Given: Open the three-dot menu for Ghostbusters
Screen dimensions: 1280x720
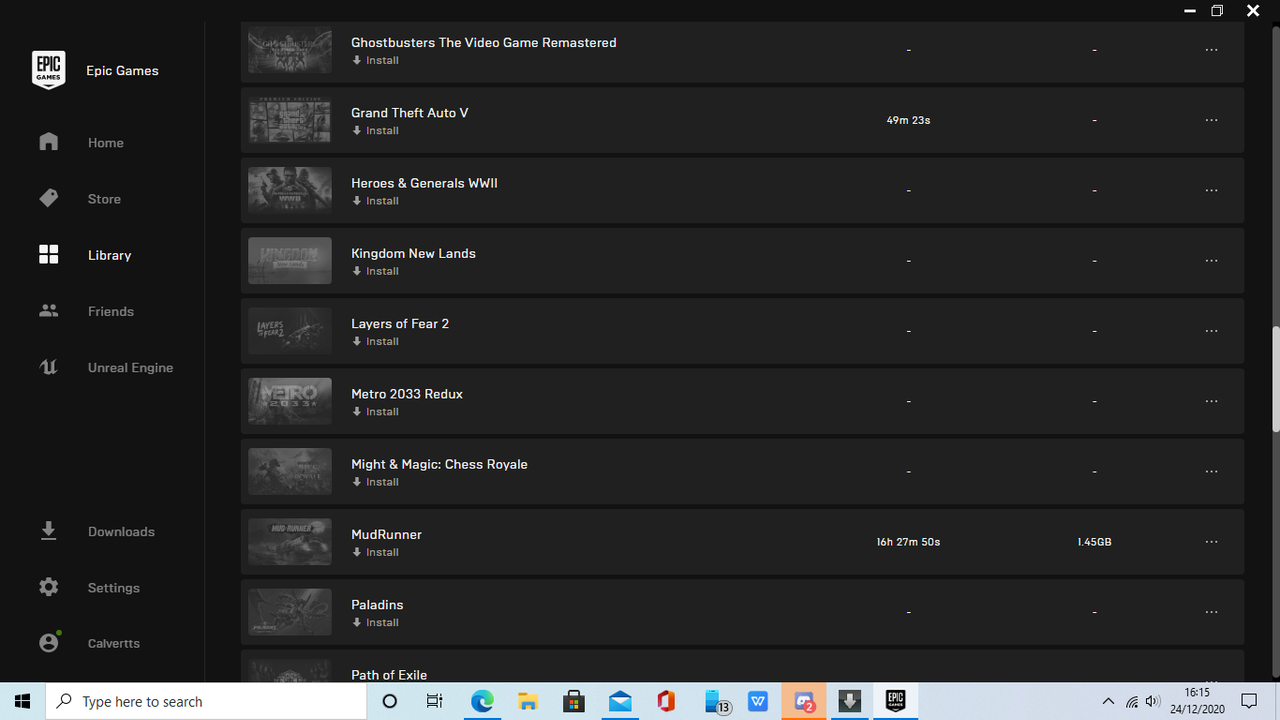Looking at the screenshot, I should 1211,50.
